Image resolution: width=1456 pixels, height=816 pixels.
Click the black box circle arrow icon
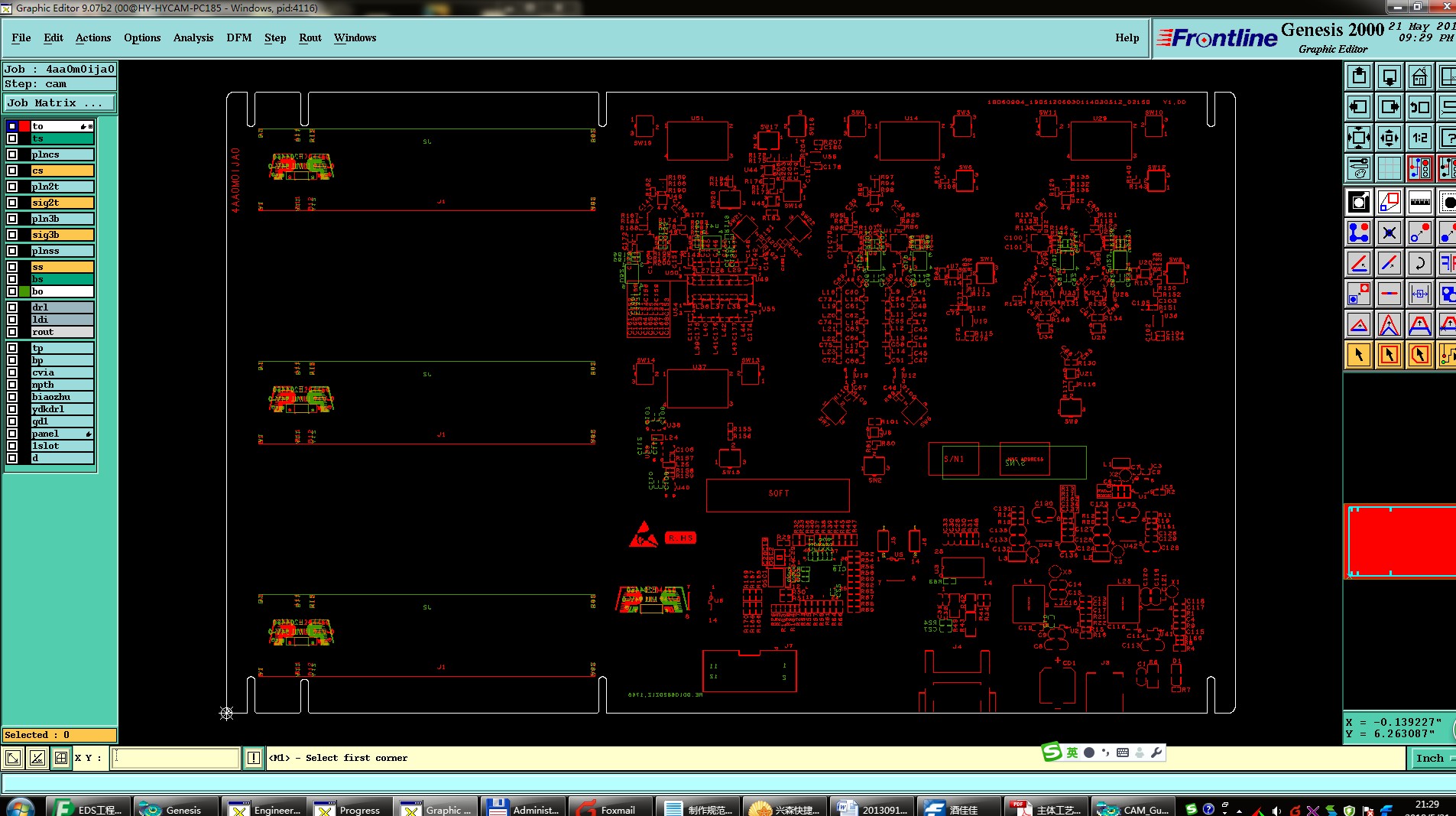pos(1358,202)
